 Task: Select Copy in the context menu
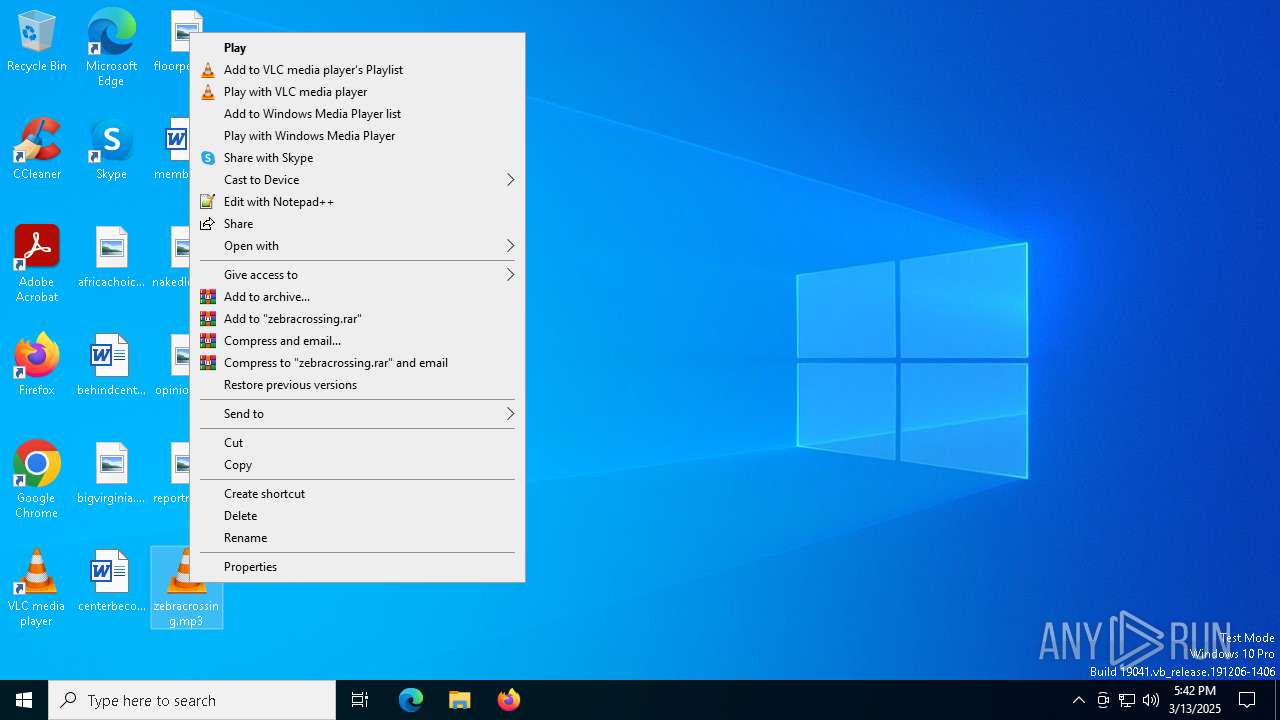357,465
